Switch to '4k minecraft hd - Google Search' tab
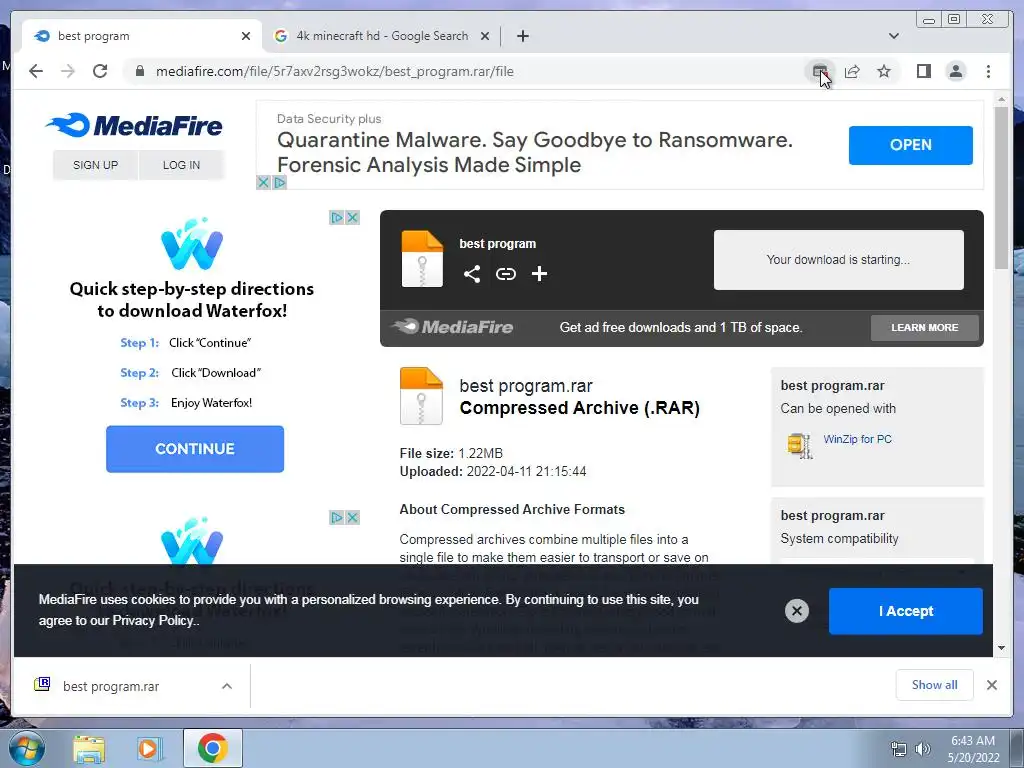 382,36
